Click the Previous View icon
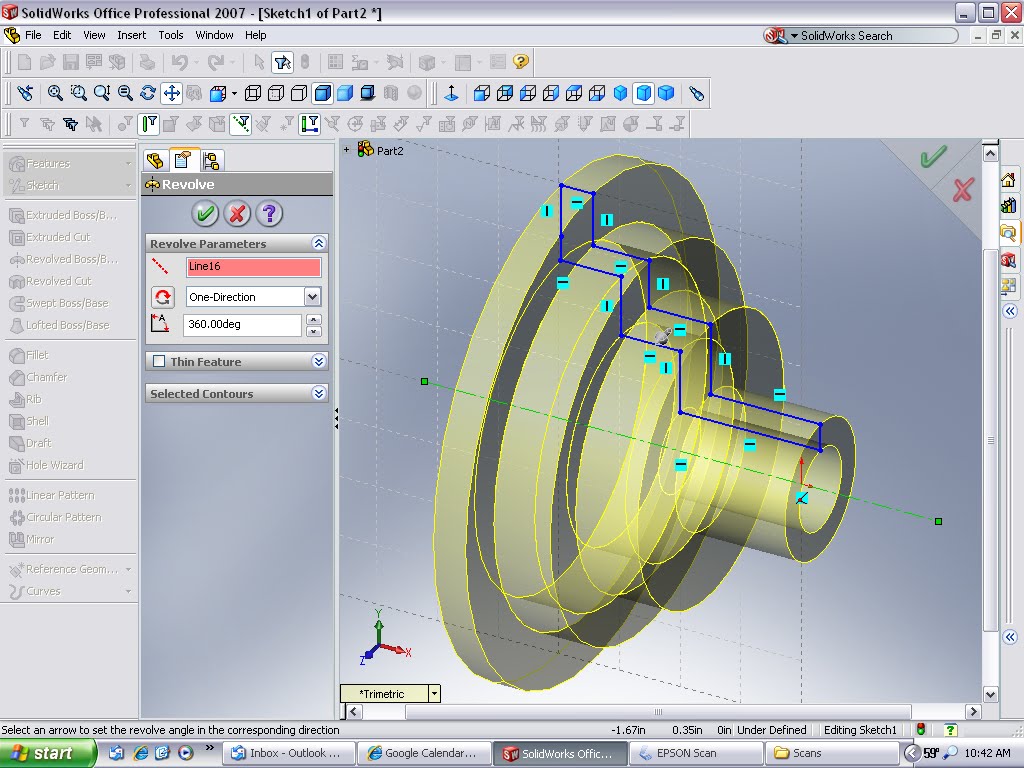 point(25,93)
